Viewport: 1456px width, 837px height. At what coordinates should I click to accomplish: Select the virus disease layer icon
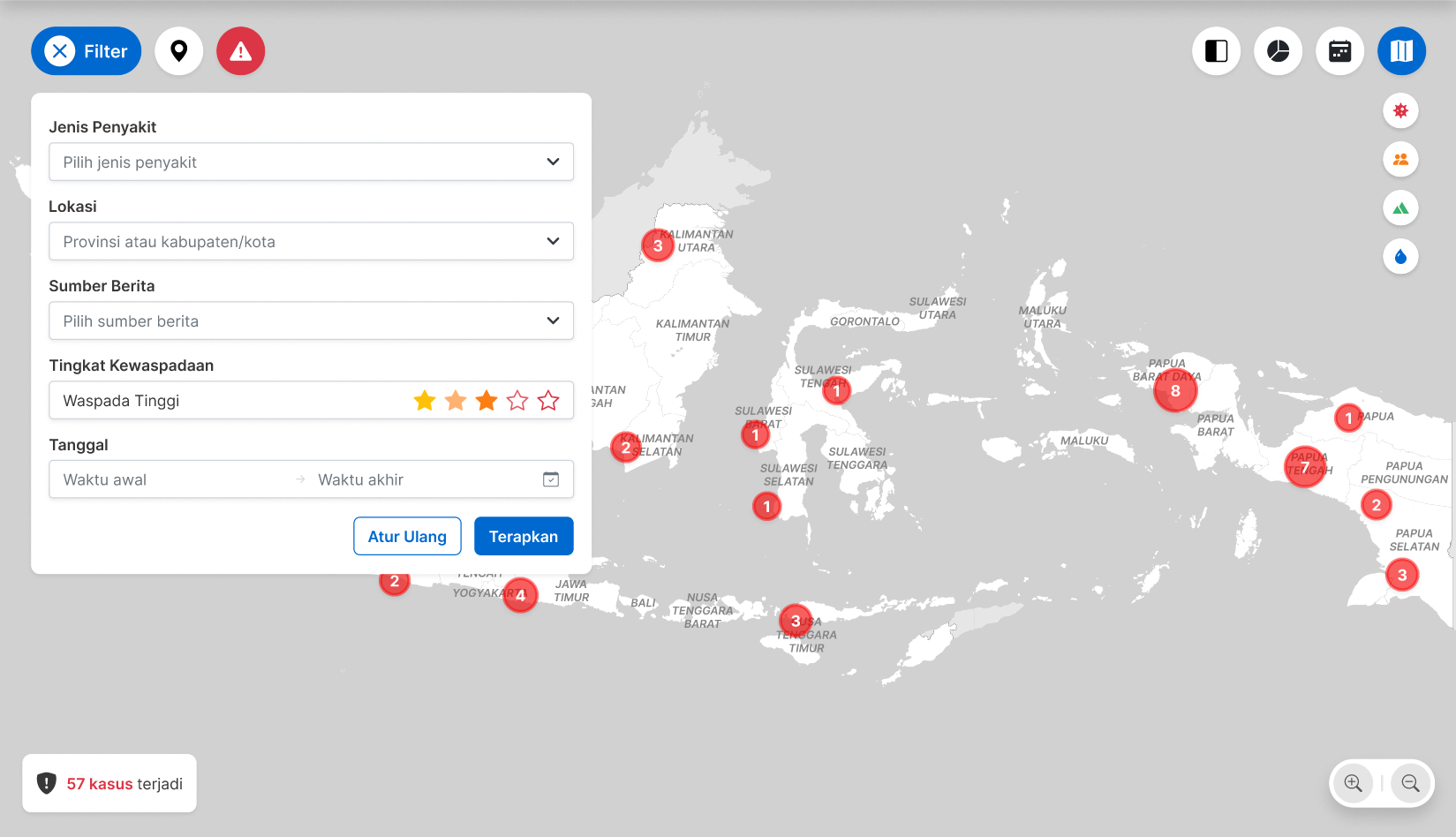click(1400, 111)
